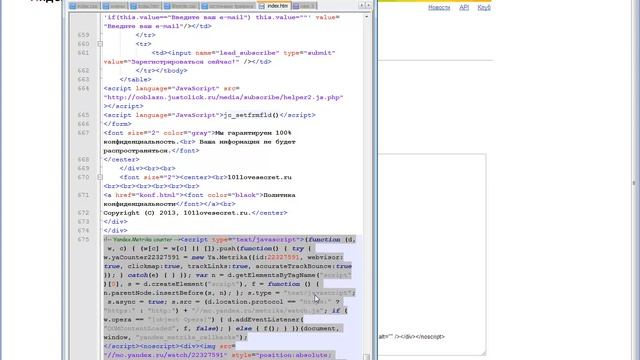Click line number 667 in the margin

tap(83, 133)
